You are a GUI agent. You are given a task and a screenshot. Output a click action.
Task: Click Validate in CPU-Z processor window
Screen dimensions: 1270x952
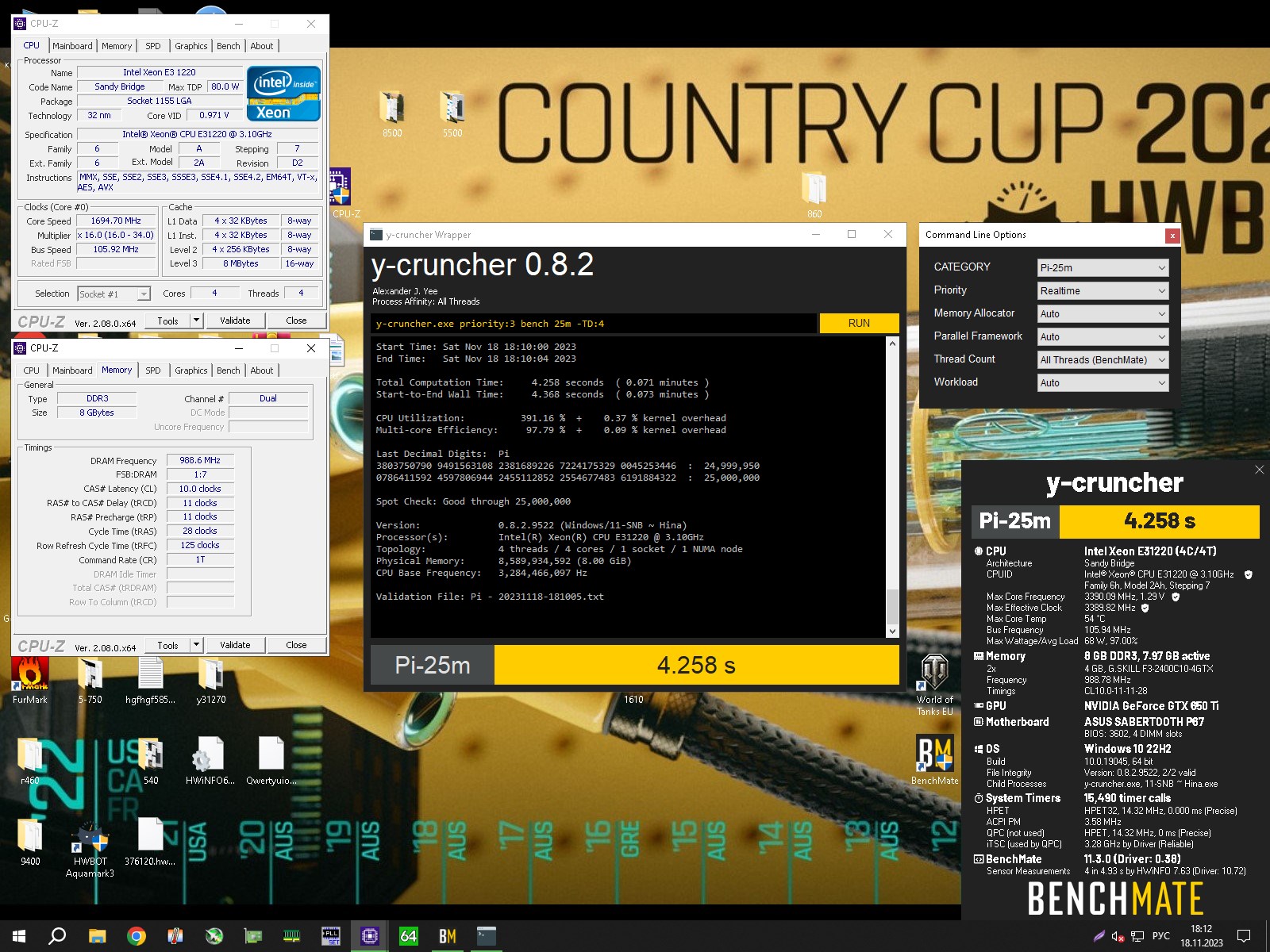click(235, 321)
